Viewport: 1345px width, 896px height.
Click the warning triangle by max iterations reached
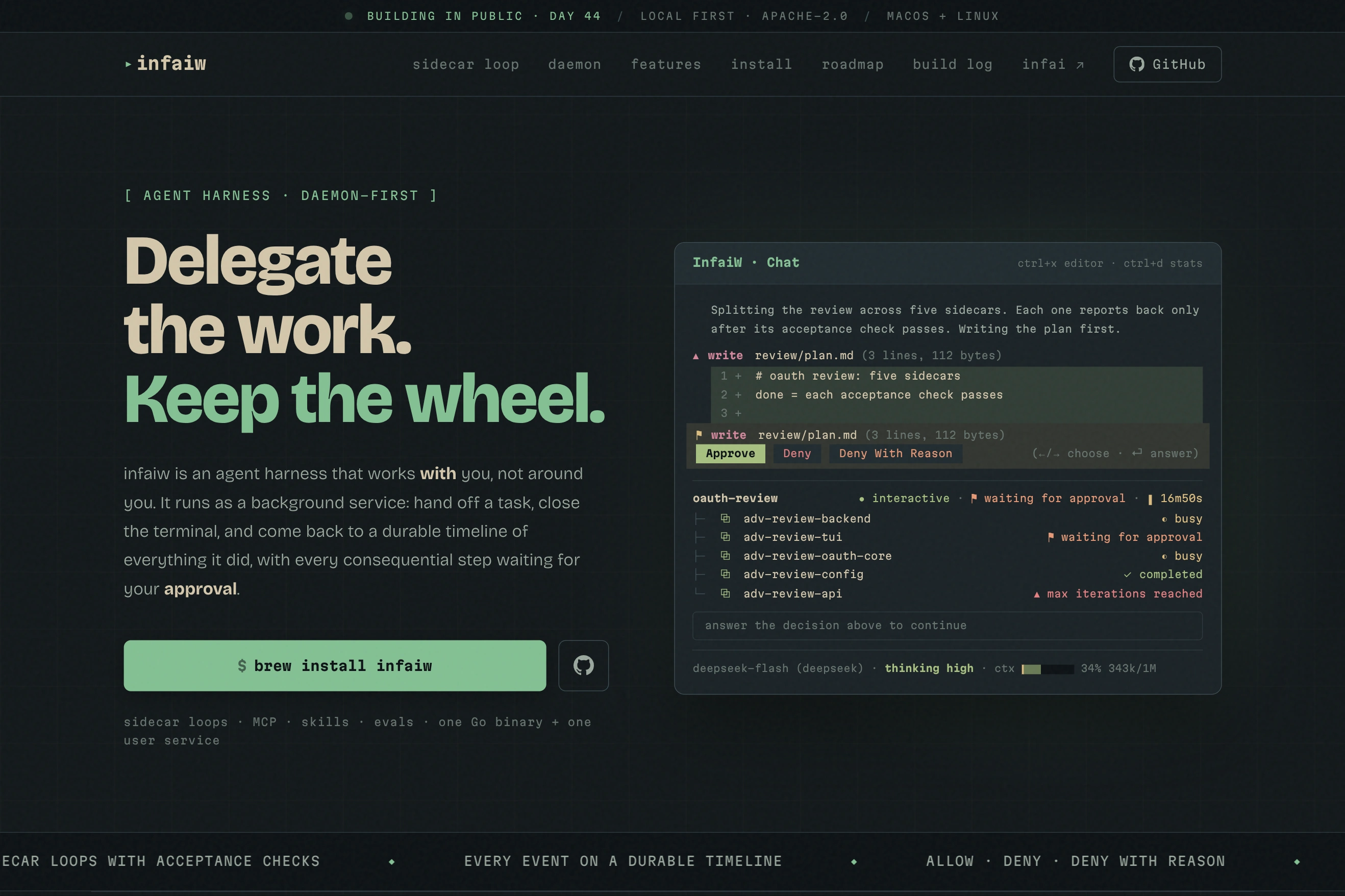point(1036,594)
